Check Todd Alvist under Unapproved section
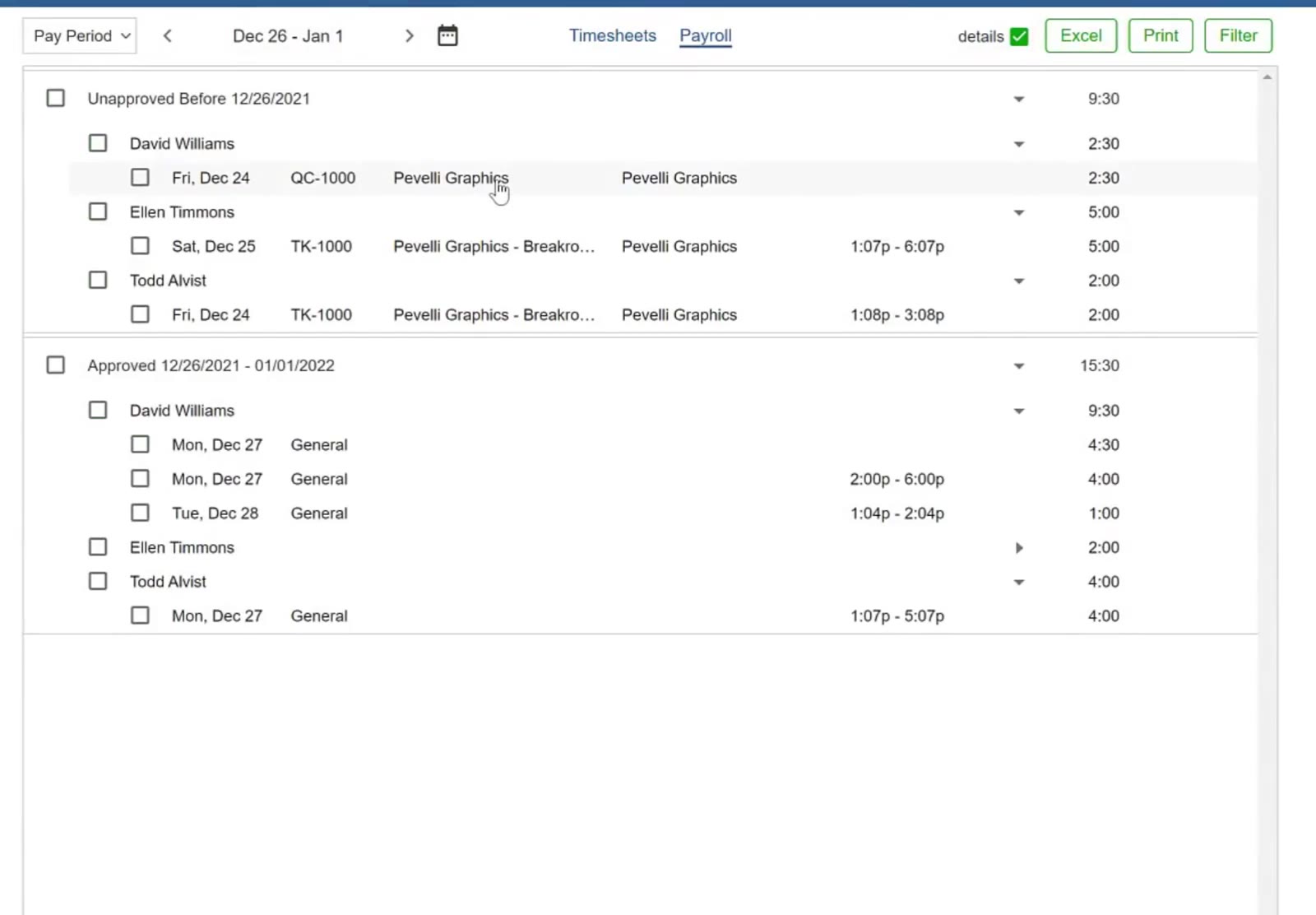This screenshot has height=915, width=1316. point(98,280)
